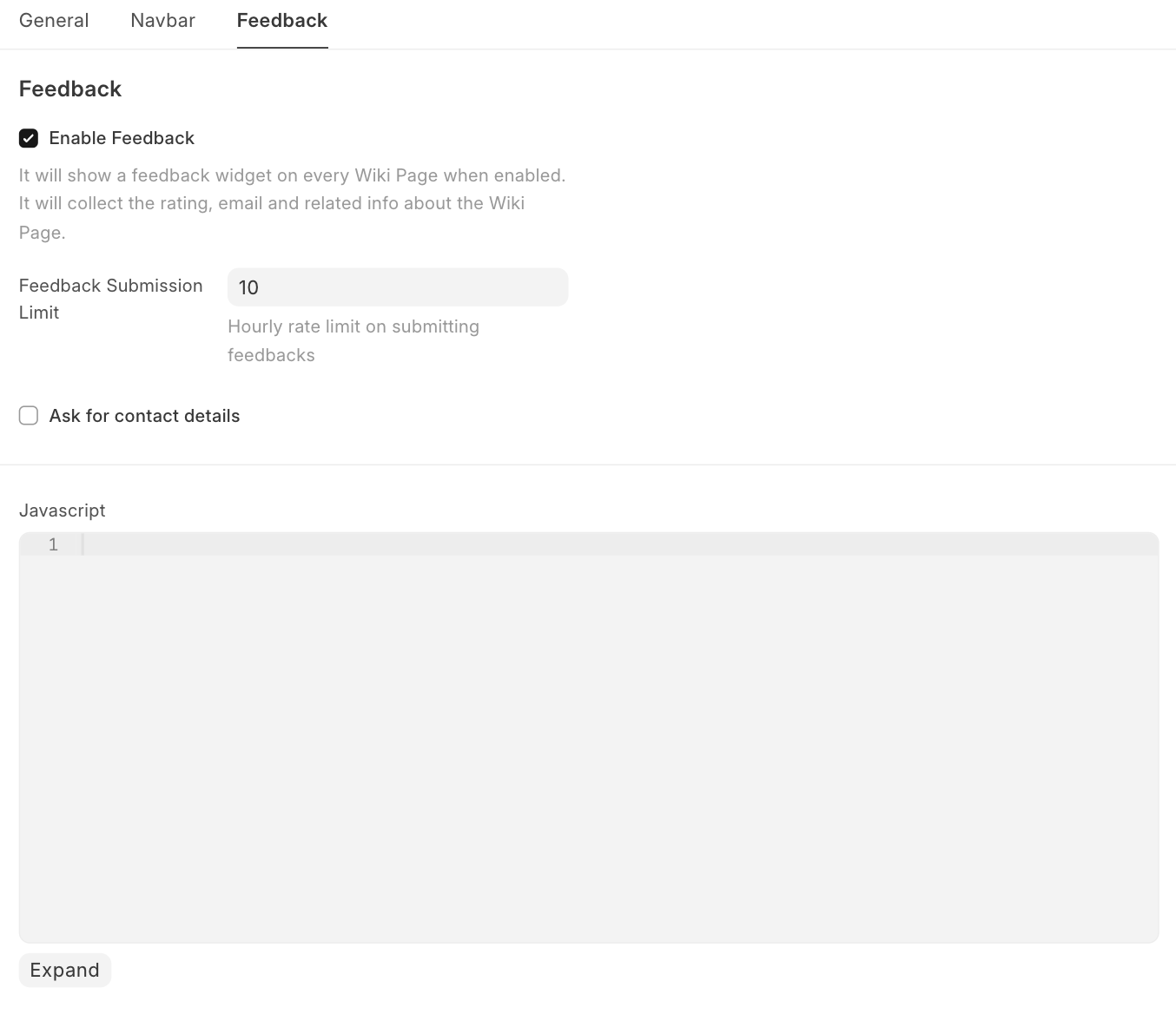This screenshot has height=1021, width=1176.
Task: Click the Expand button below the editor
Action: (65, 970)
